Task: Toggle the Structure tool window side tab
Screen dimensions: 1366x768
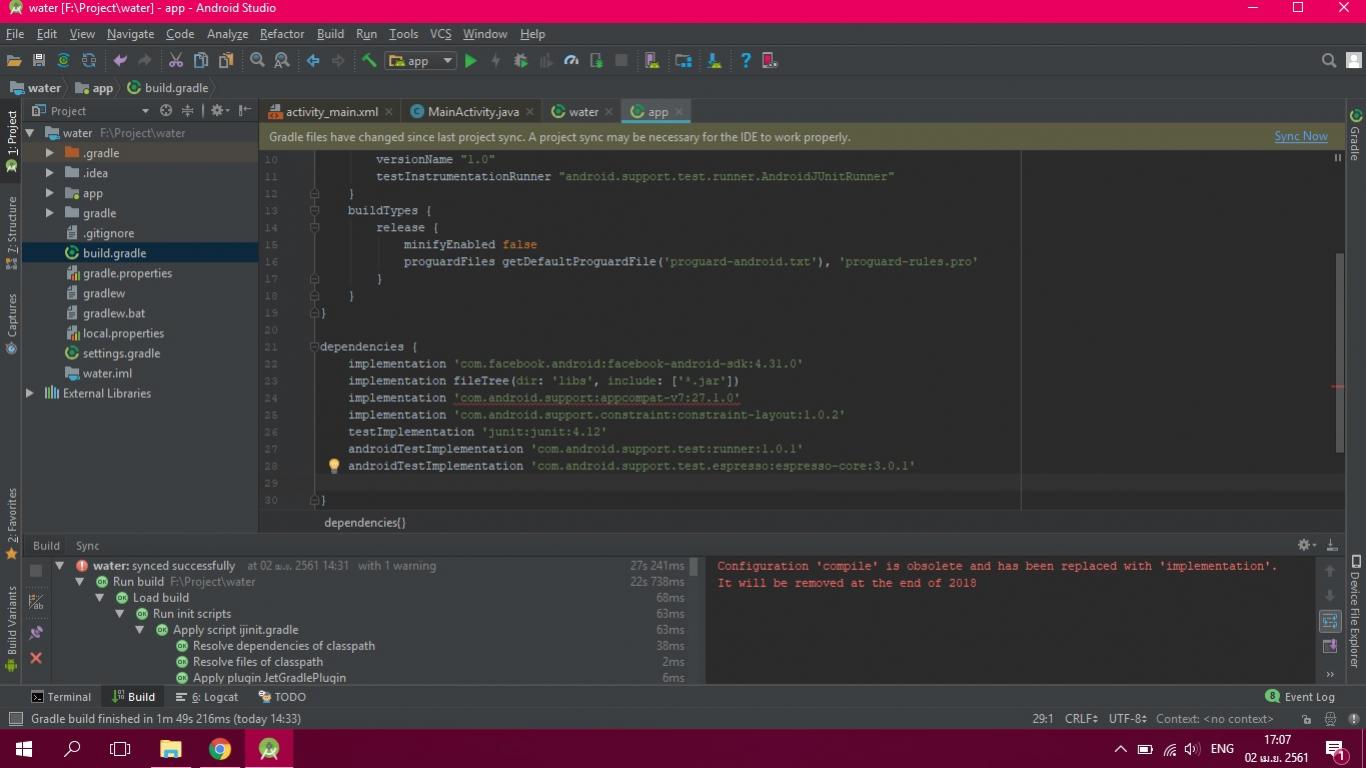Action: point(11,233)
